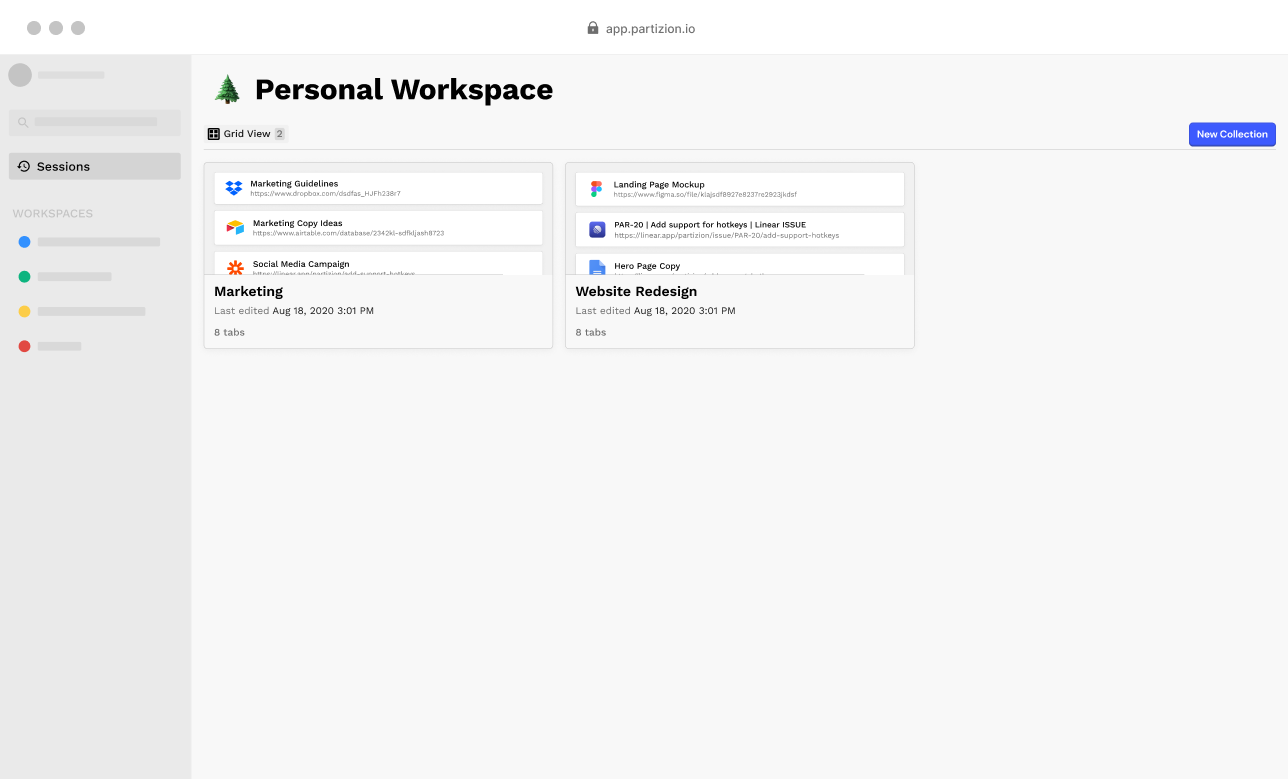
Task: Click the Dropbox icon on Marketing Guidelines tab
Action: (233, 187)
